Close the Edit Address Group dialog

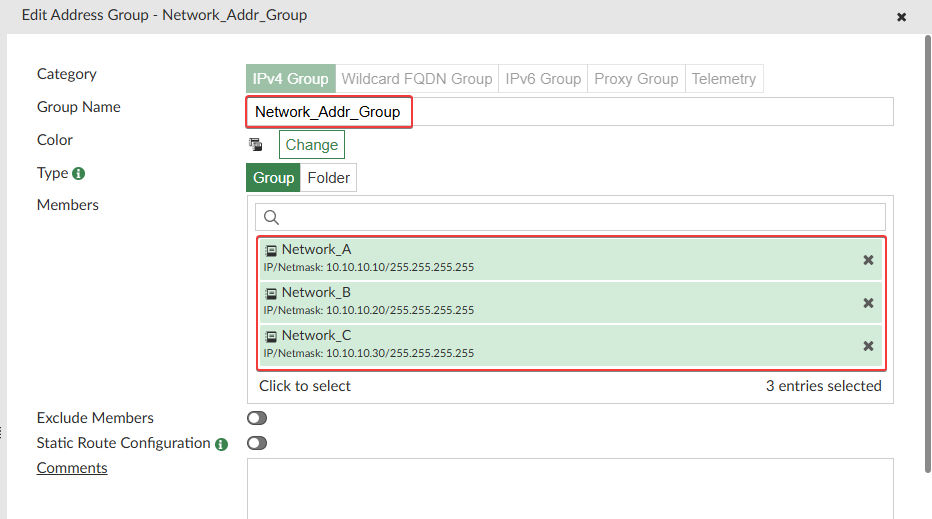901,17
